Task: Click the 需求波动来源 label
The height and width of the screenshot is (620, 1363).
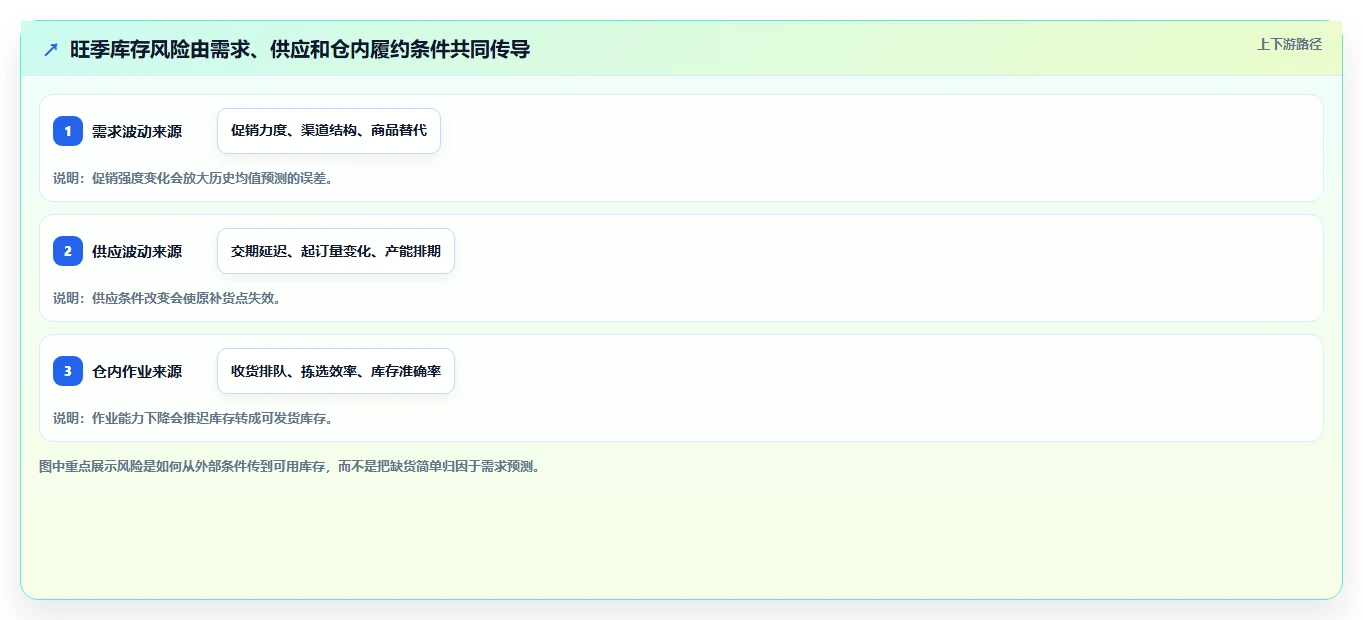Action: point(137,131)
